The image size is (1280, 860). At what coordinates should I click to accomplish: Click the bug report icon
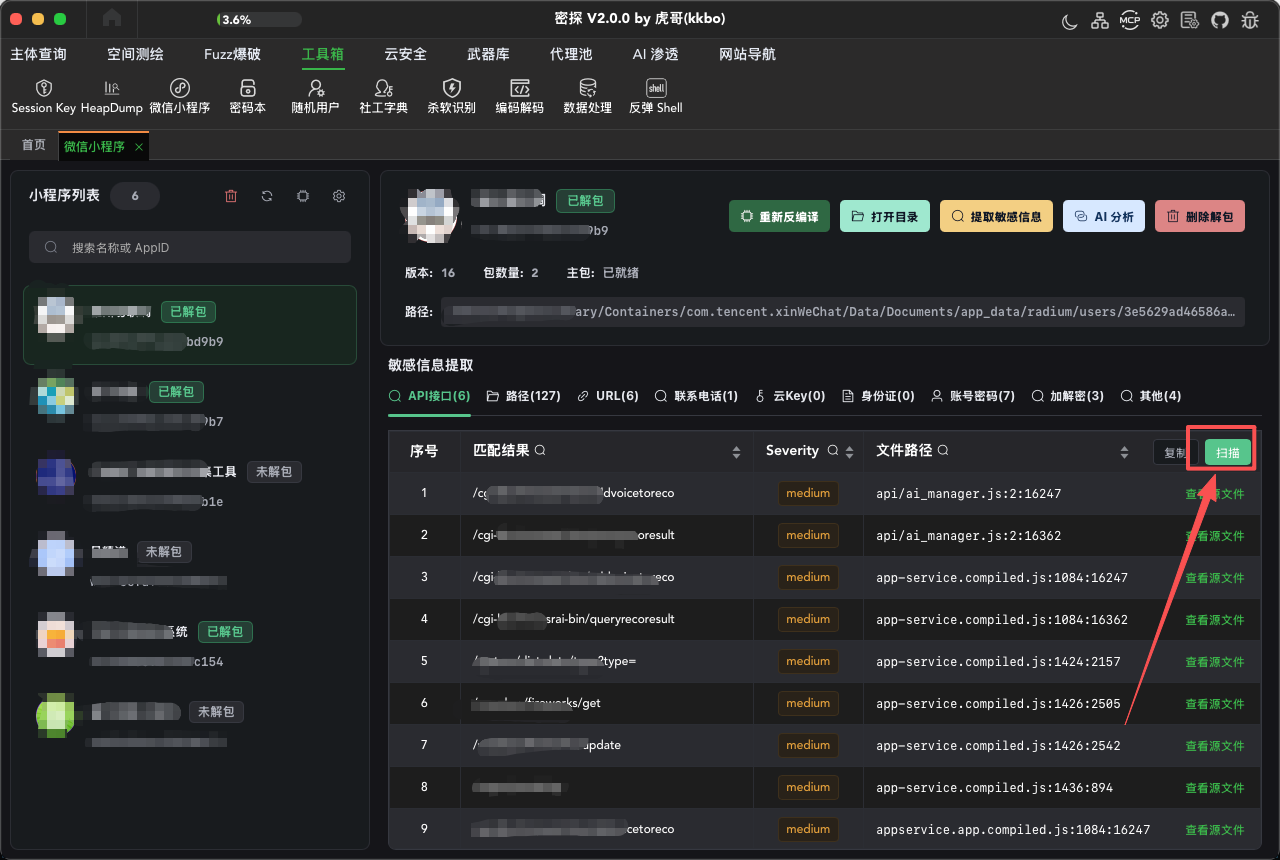pyautogui.click(x=1250, y=20)
